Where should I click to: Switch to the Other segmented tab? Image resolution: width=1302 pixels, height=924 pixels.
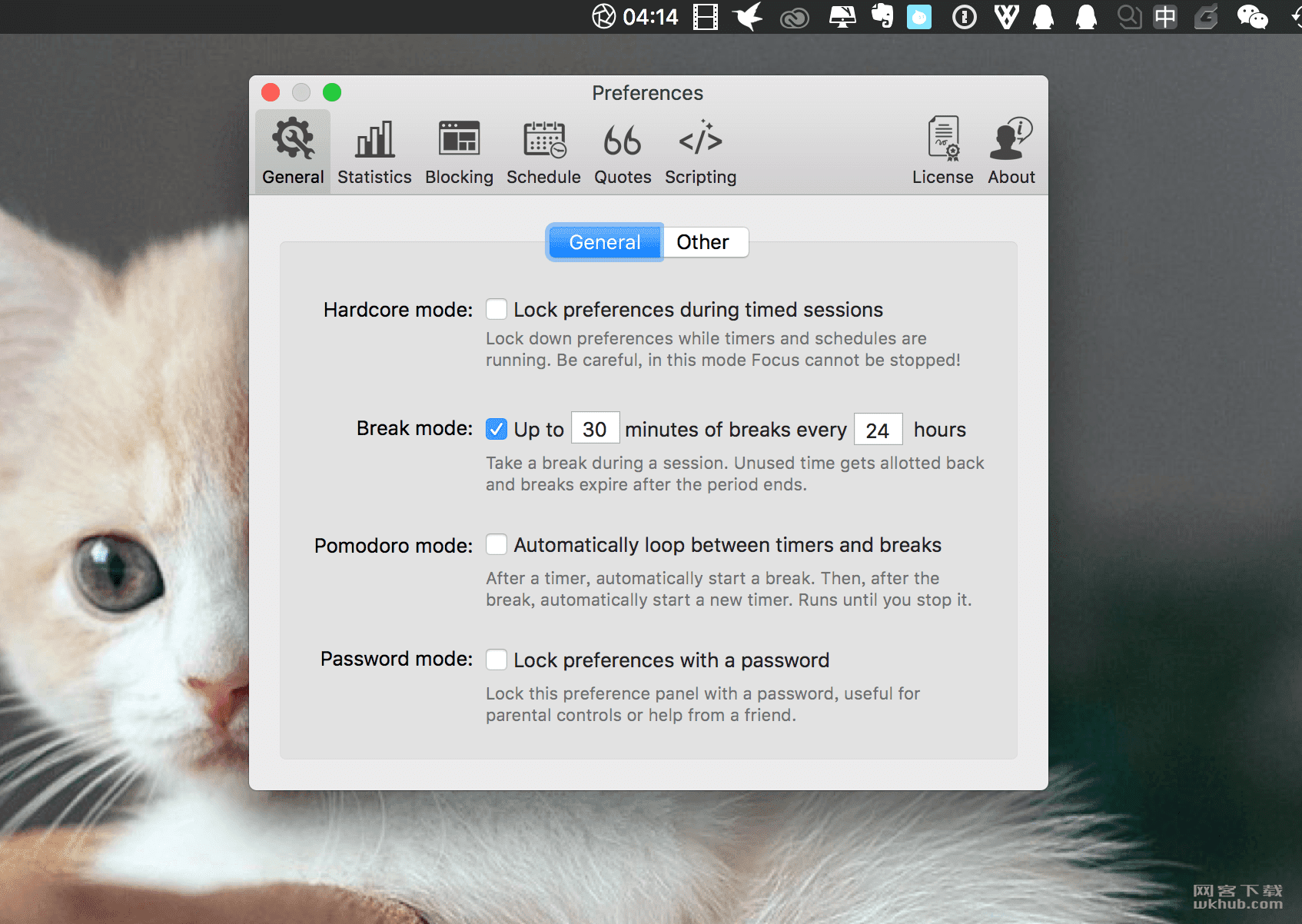[704, 242]
